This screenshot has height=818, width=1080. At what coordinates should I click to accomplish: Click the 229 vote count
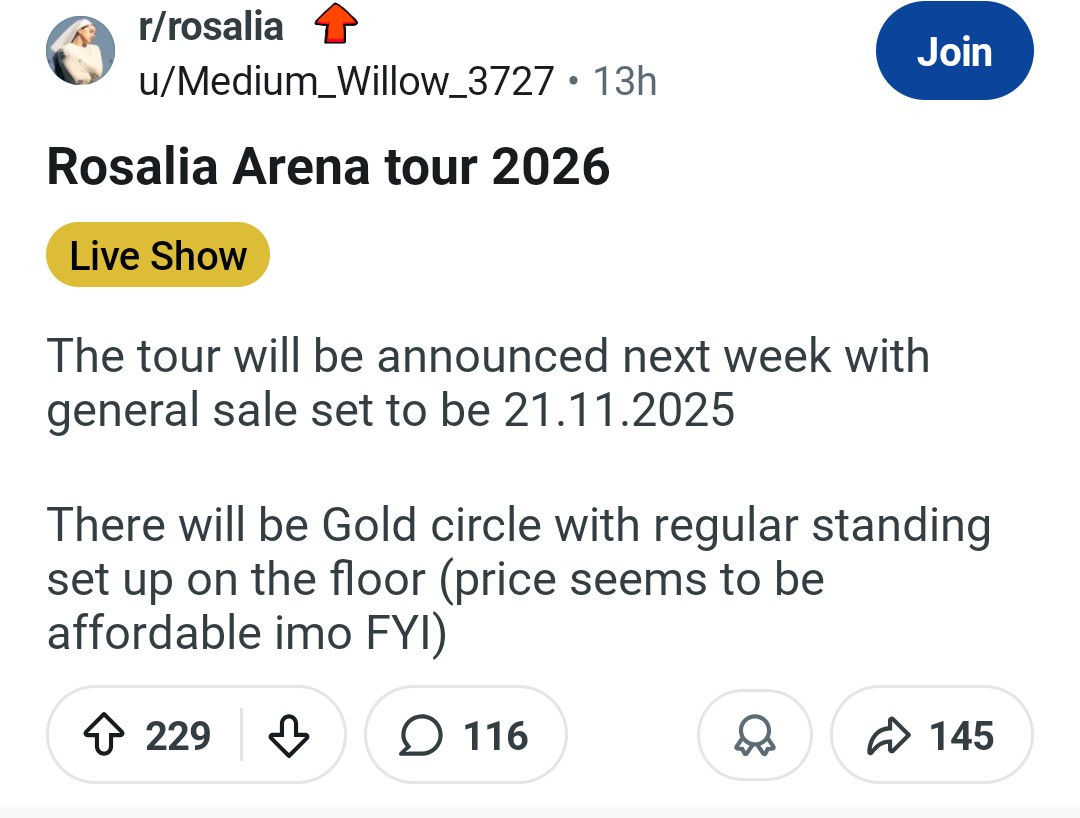point(178,737)
